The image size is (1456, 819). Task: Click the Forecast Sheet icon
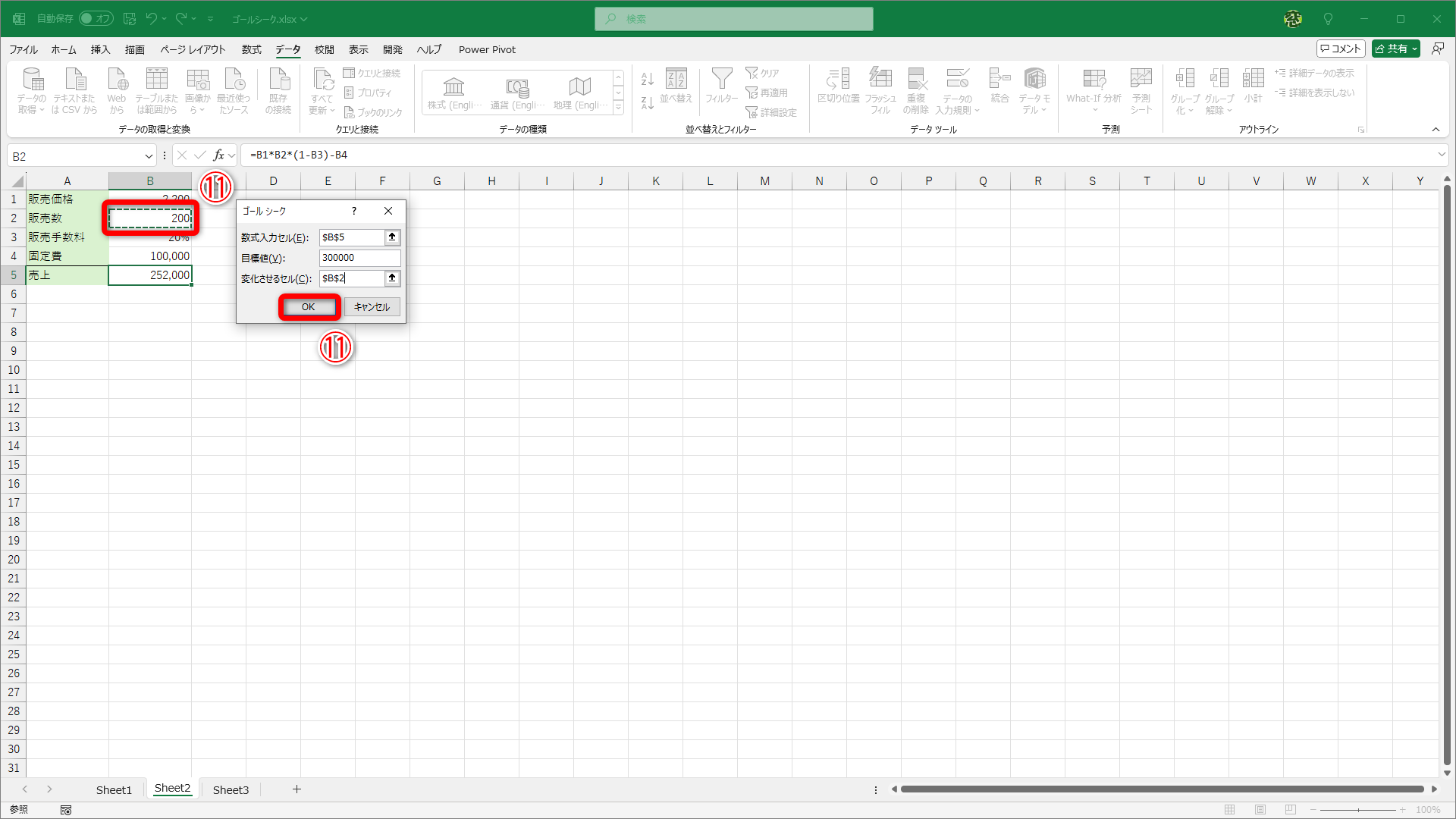tap(1141, 79)
